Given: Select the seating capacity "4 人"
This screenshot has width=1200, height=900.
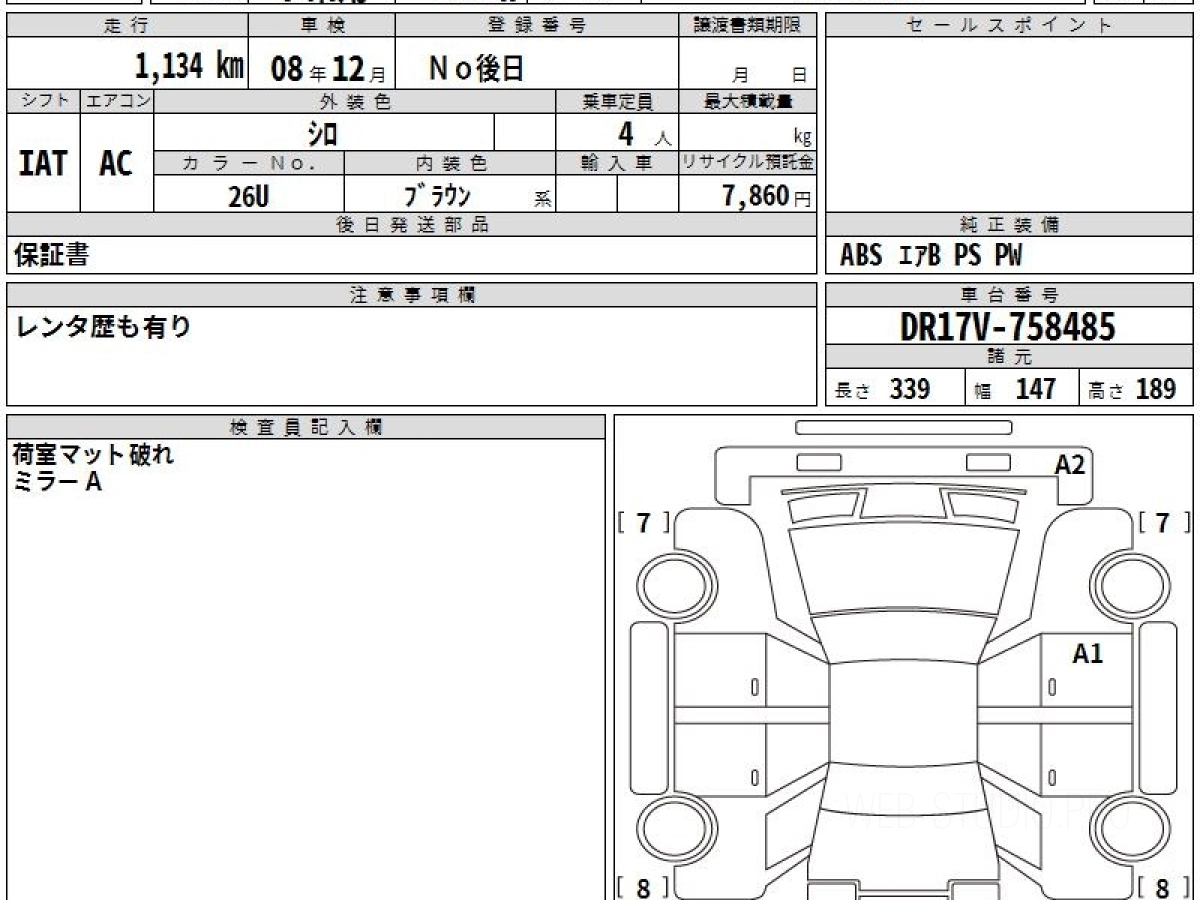Looking at the screenshot, I should (x=644, y=133).
